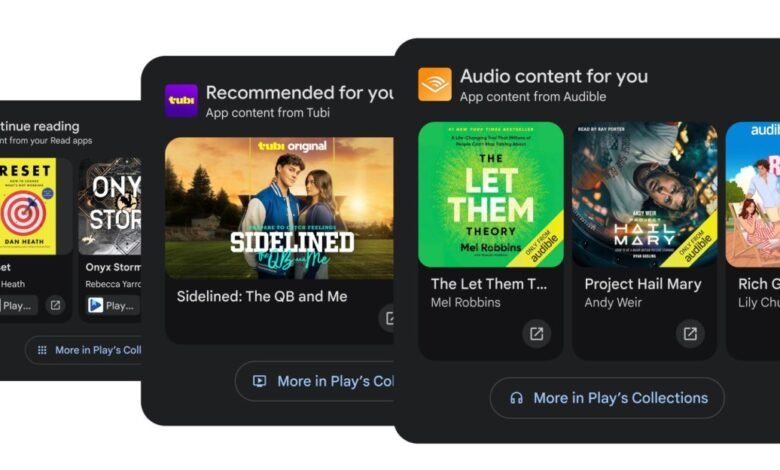Click the Sidelined: The QB and Me title

click(x=262, y=296)
